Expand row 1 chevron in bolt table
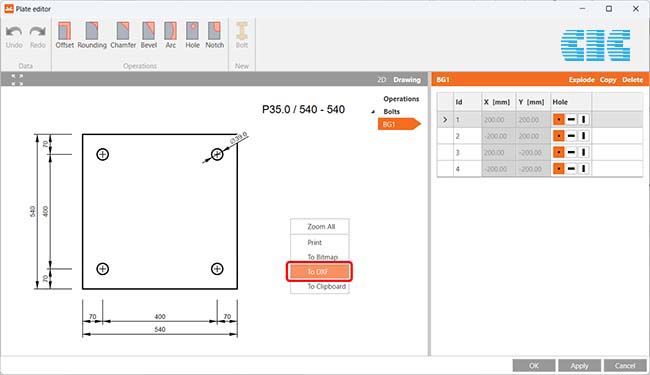The image size is (650, 375). (x=445, y=120)
